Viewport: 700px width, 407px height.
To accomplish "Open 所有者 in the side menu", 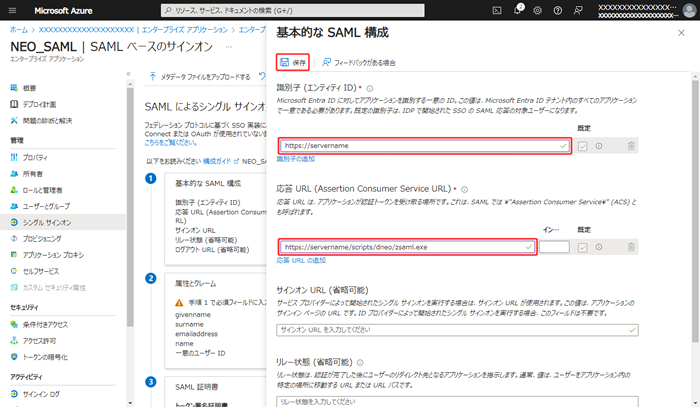I will coord(33,174).
